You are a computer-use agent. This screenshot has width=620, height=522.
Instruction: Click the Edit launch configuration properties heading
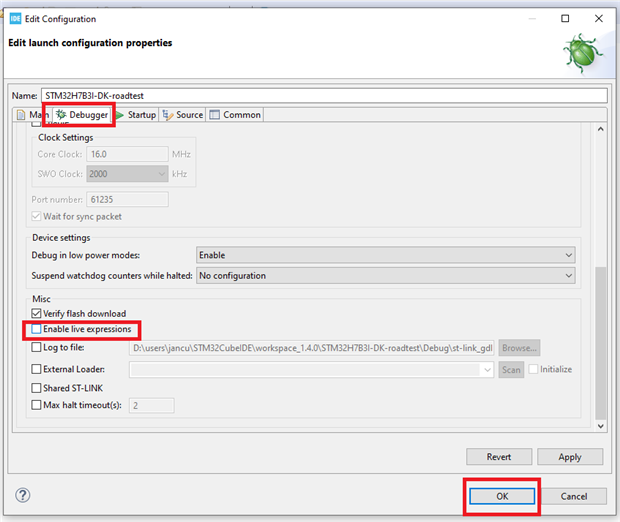tap(90, 43)
